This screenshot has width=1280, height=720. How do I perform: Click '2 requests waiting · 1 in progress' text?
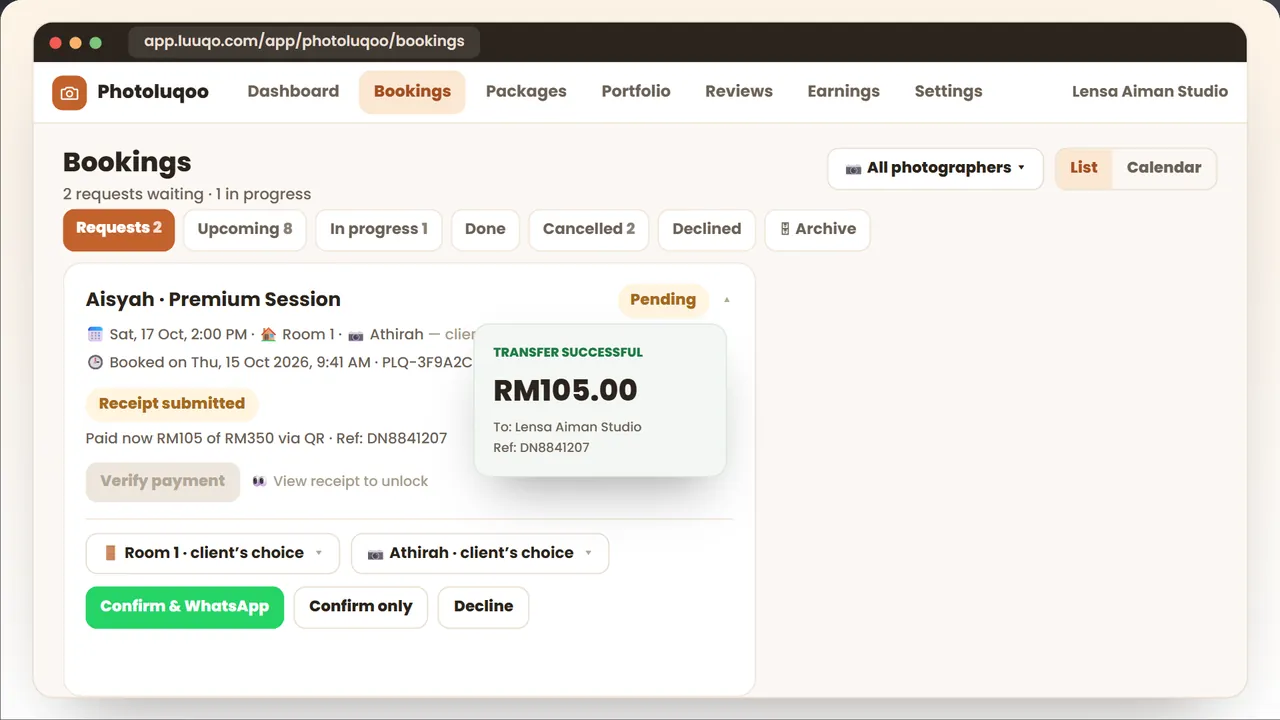coord(187,195)
